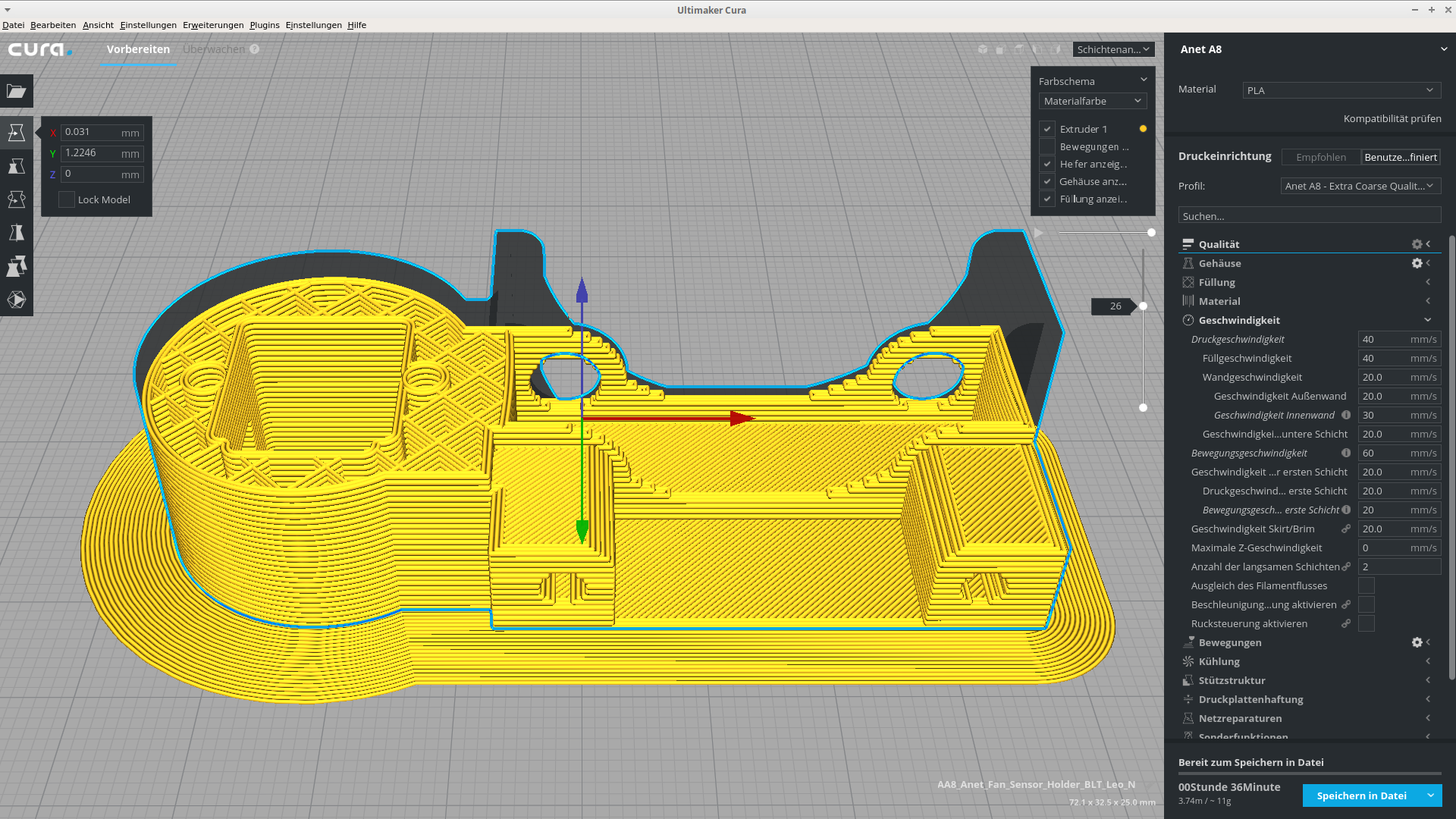
Task: Click the Open File folder icon
Action: 17,91
